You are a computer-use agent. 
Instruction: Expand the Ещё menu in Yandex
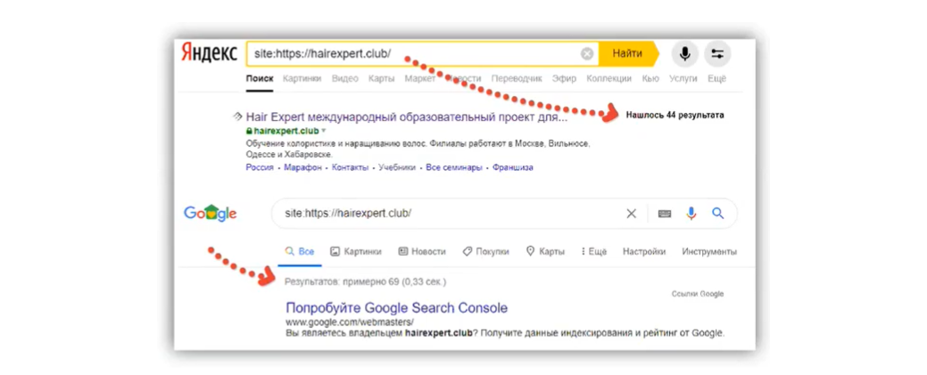tap(717, 79)
